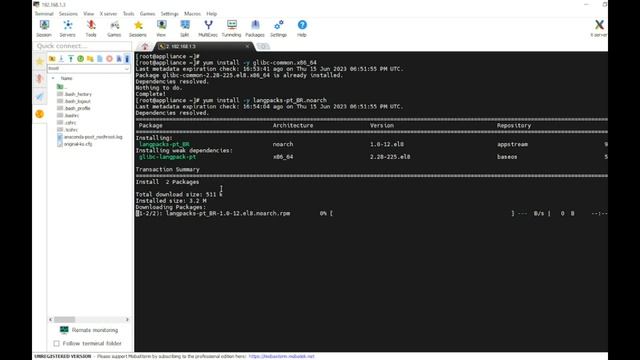Enable MultiExec mode from toolbar
This screenshot has width=640, height=360.
208,29
